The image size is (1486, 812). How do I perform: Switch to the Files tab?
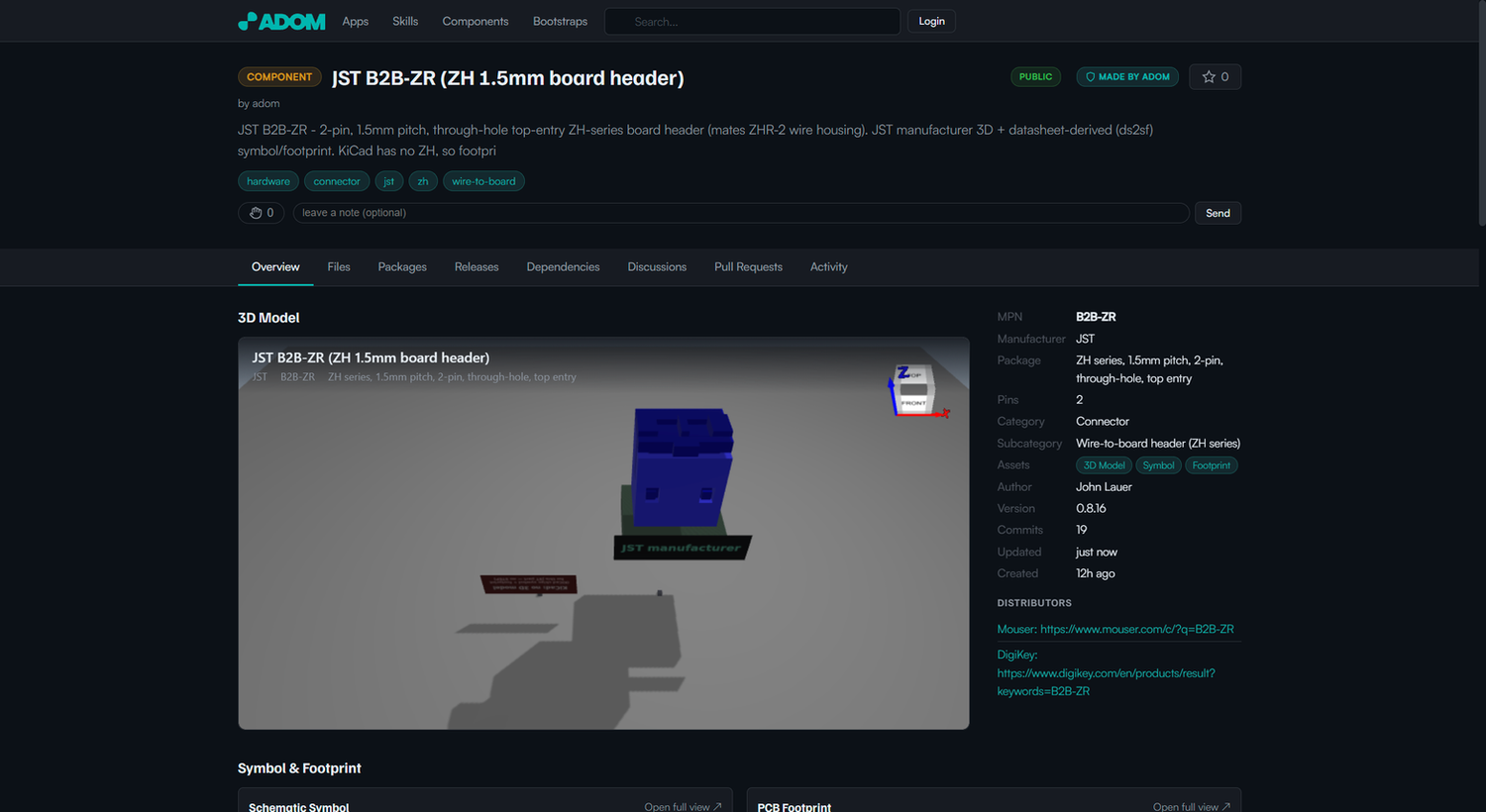point(339,267)
